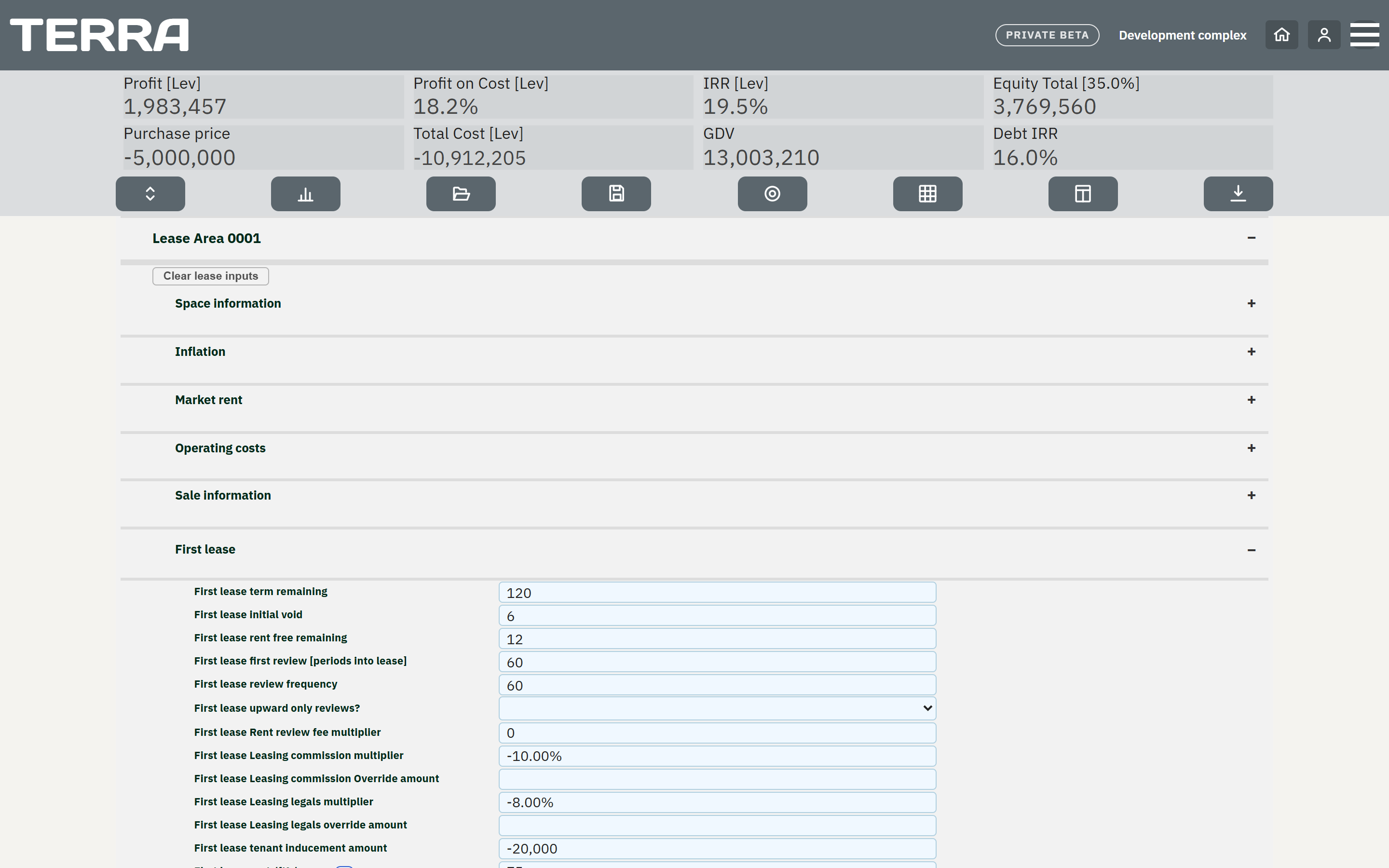Edit First lease review frequency field
This screenshot has height=868, width=1389.
click(x=718, y=685)
